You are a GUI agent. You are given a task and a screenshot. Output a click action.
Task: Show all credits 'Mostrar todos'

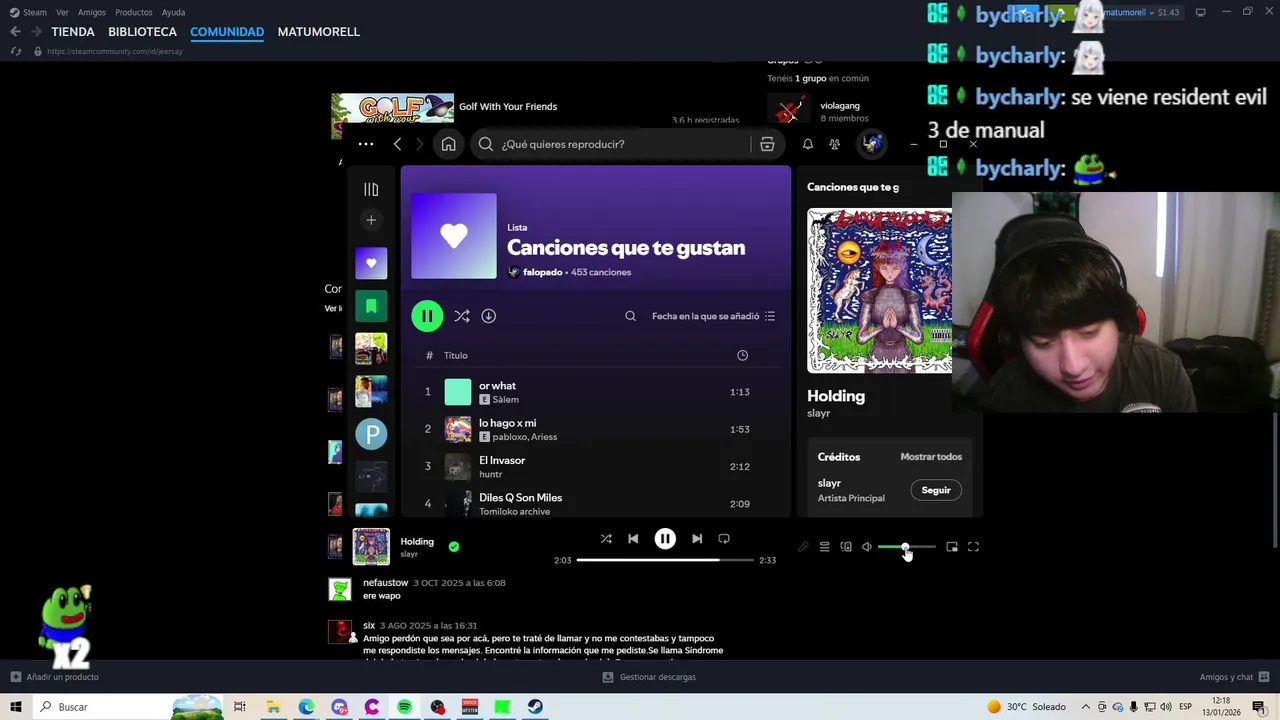click(931, 457)
